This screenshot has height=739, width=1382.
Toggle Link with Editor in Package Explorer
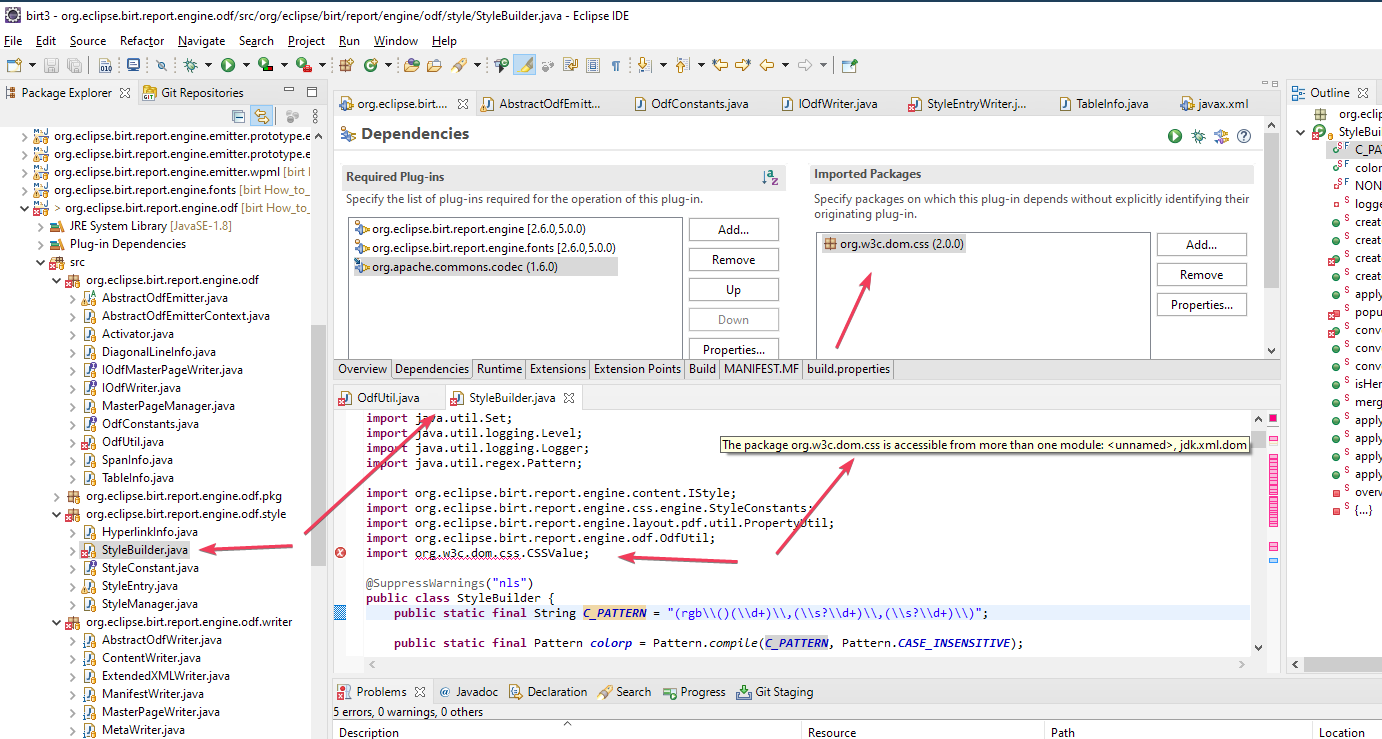pos(261,116)
